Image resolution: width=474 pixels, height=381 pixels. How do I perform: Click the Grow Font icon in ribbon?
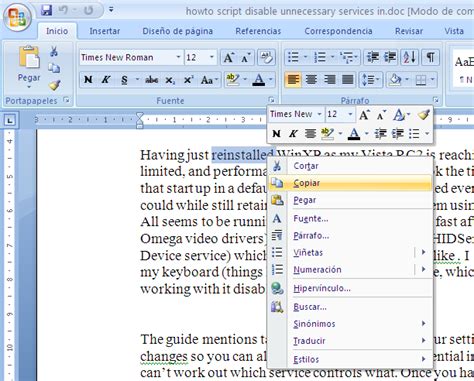(x=229, y=58)
